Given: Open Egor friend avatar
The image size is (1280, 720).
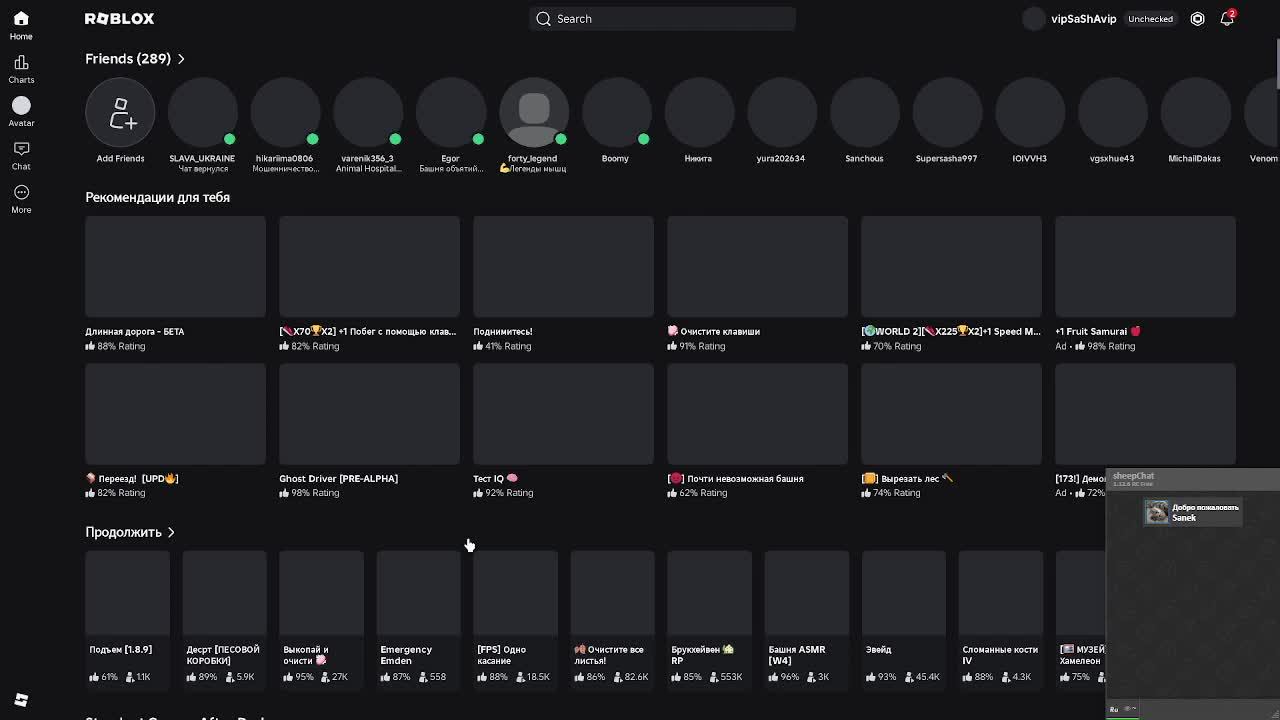Looking at the screenshot, I should pos(451,113).
